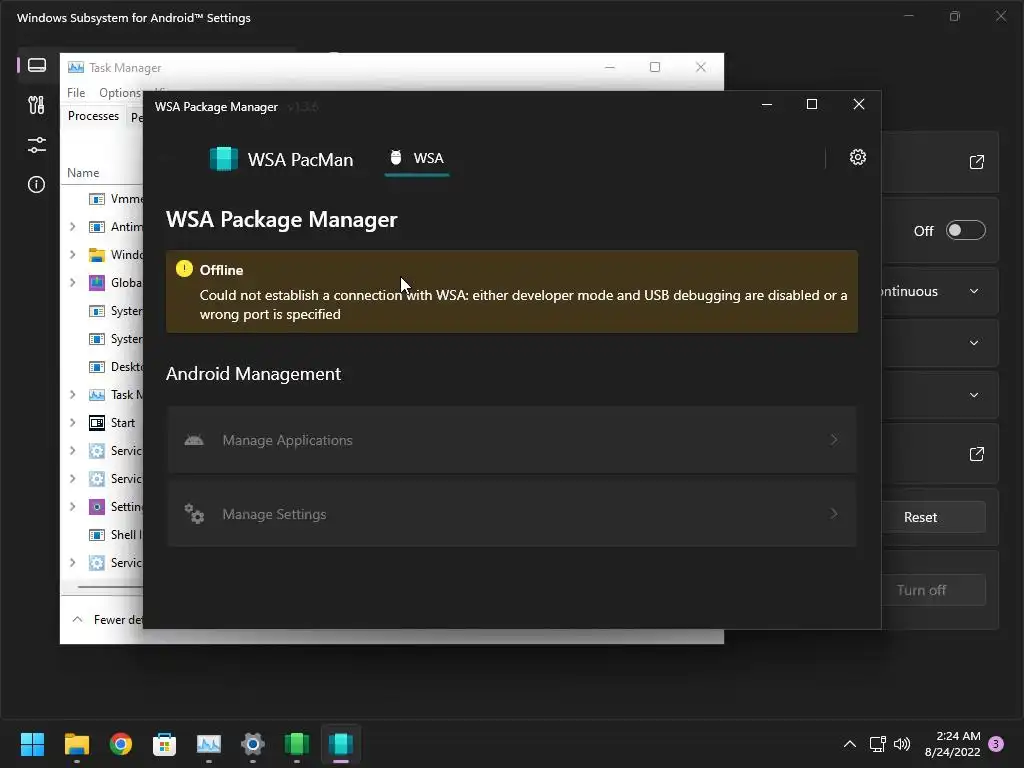Click the Offline warning icon

(184, 269)
